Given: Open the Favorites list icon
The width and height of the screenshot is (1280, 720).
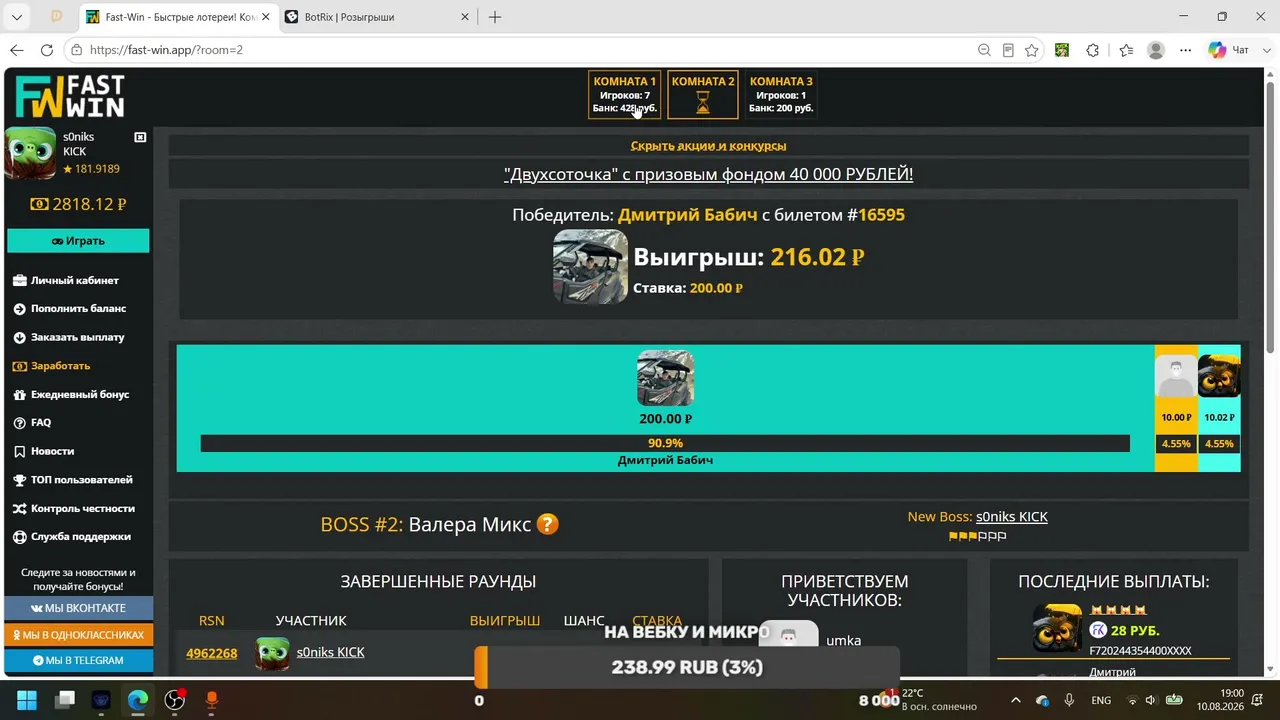Looking at the screenshot, I should click(x=1126, y=50).
